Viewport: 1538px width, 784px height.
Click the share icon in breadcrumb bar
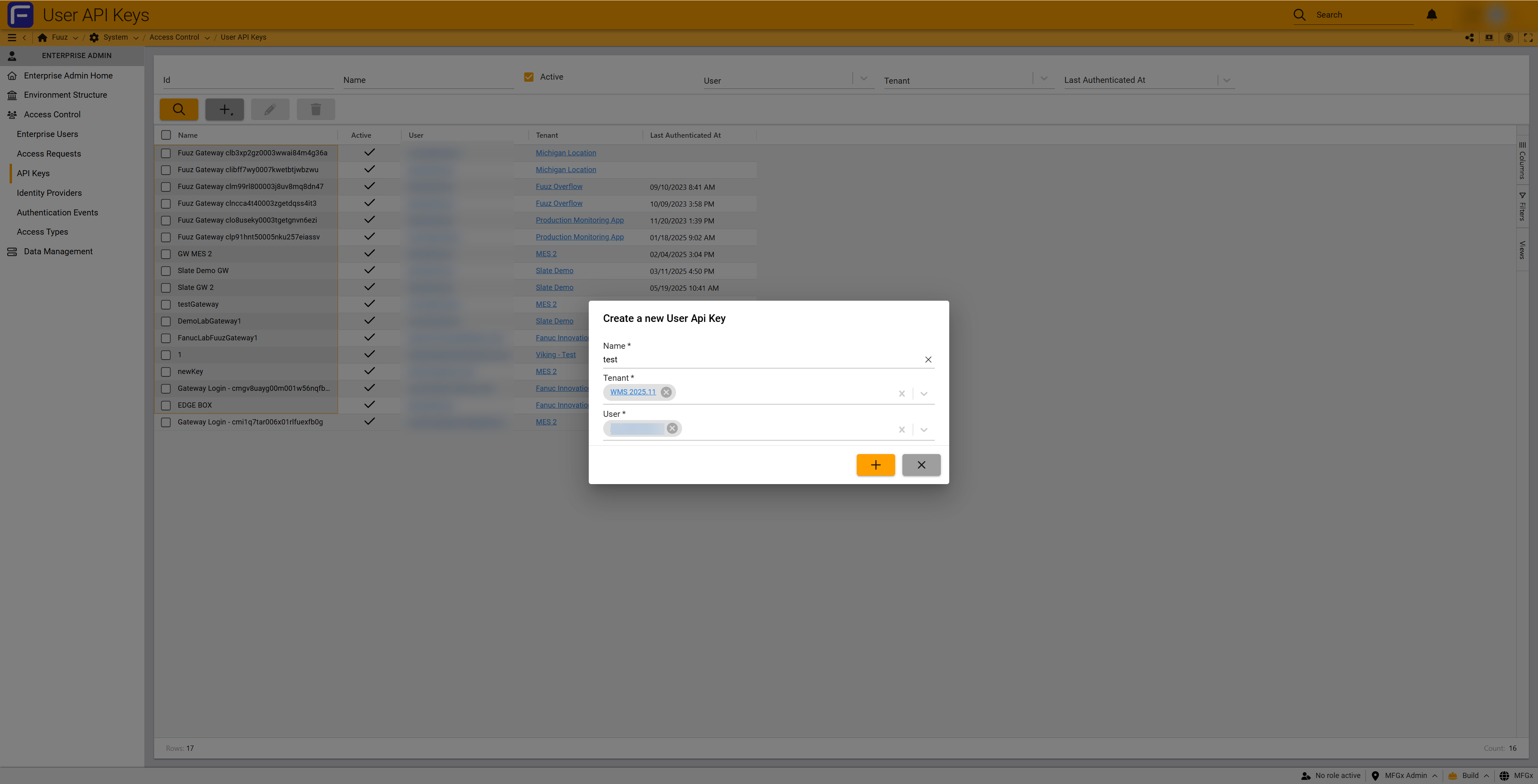tap(1470, 37)
